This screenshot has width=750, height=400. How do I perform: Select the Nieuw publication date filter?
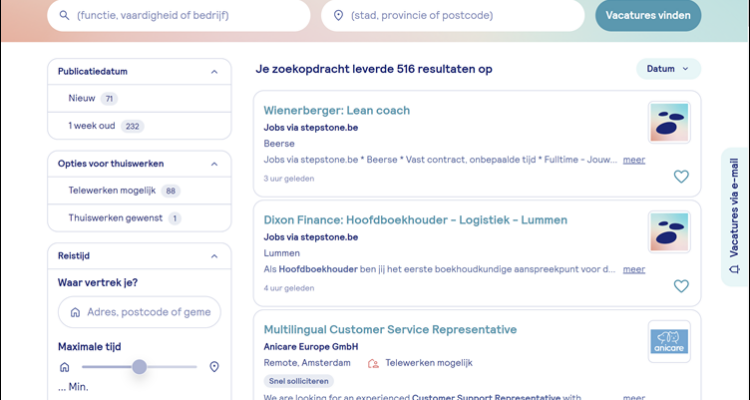(x=81, y=99)
